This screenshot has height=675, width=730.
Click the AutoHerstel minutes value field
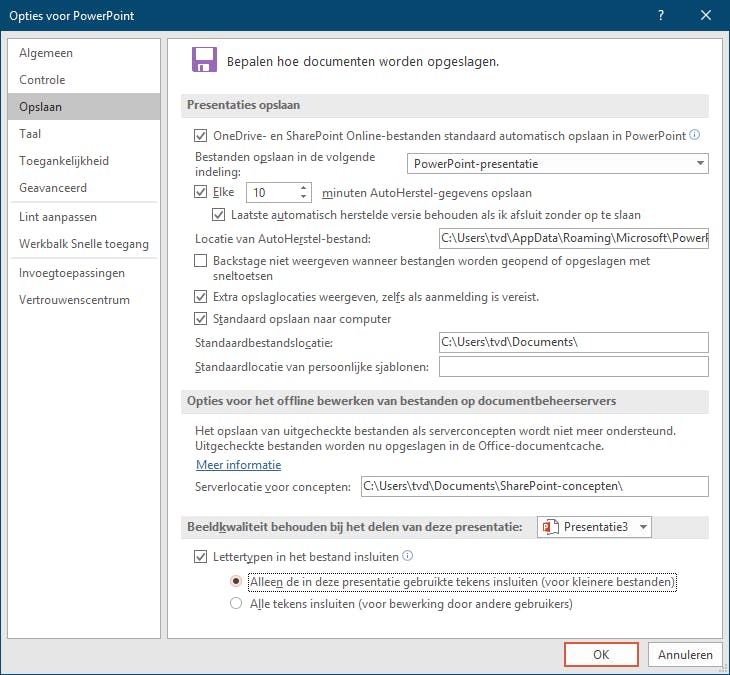pos(273,192)
